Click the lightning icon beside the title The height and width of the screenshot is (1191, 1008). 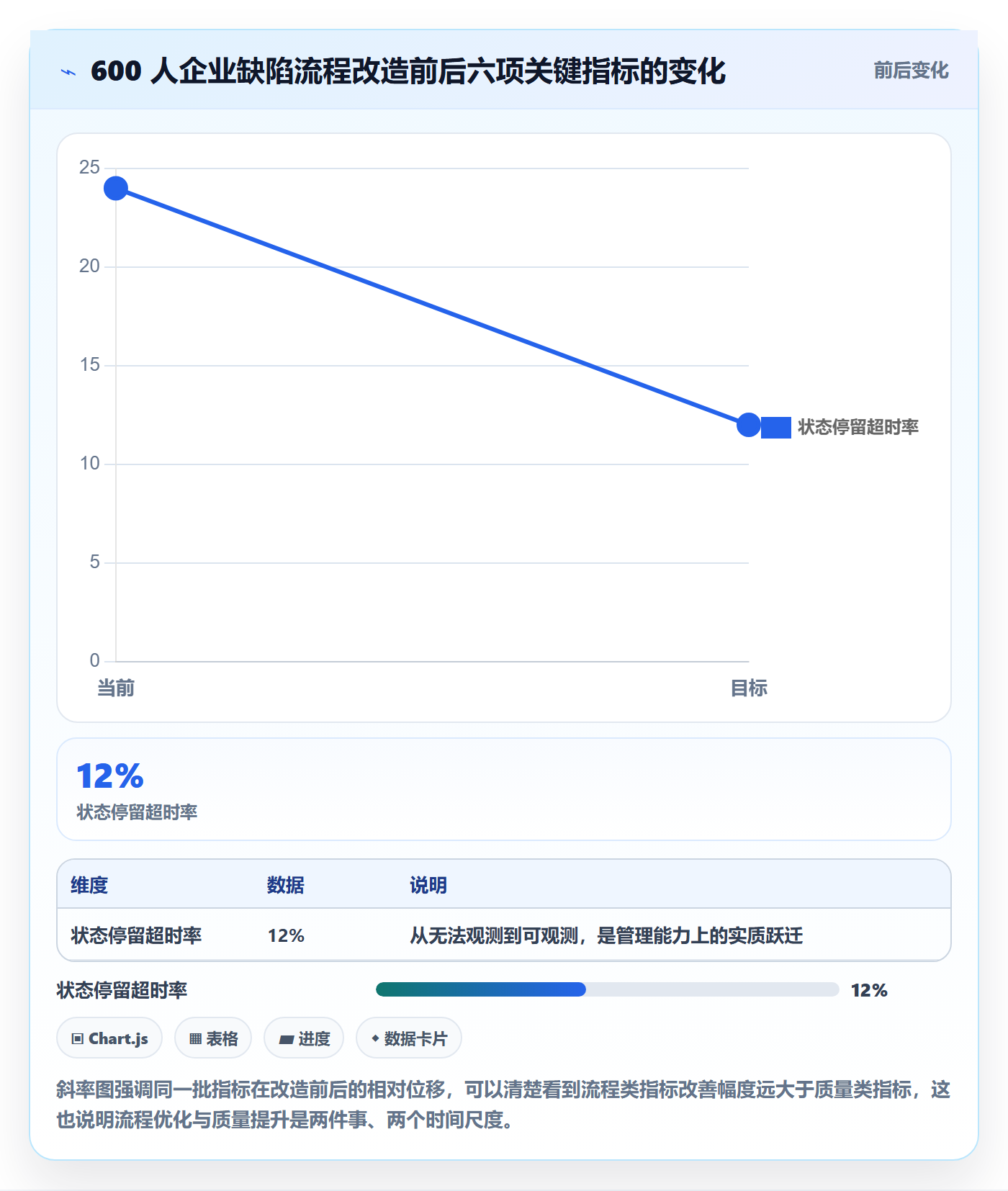[x=68, y=72]
